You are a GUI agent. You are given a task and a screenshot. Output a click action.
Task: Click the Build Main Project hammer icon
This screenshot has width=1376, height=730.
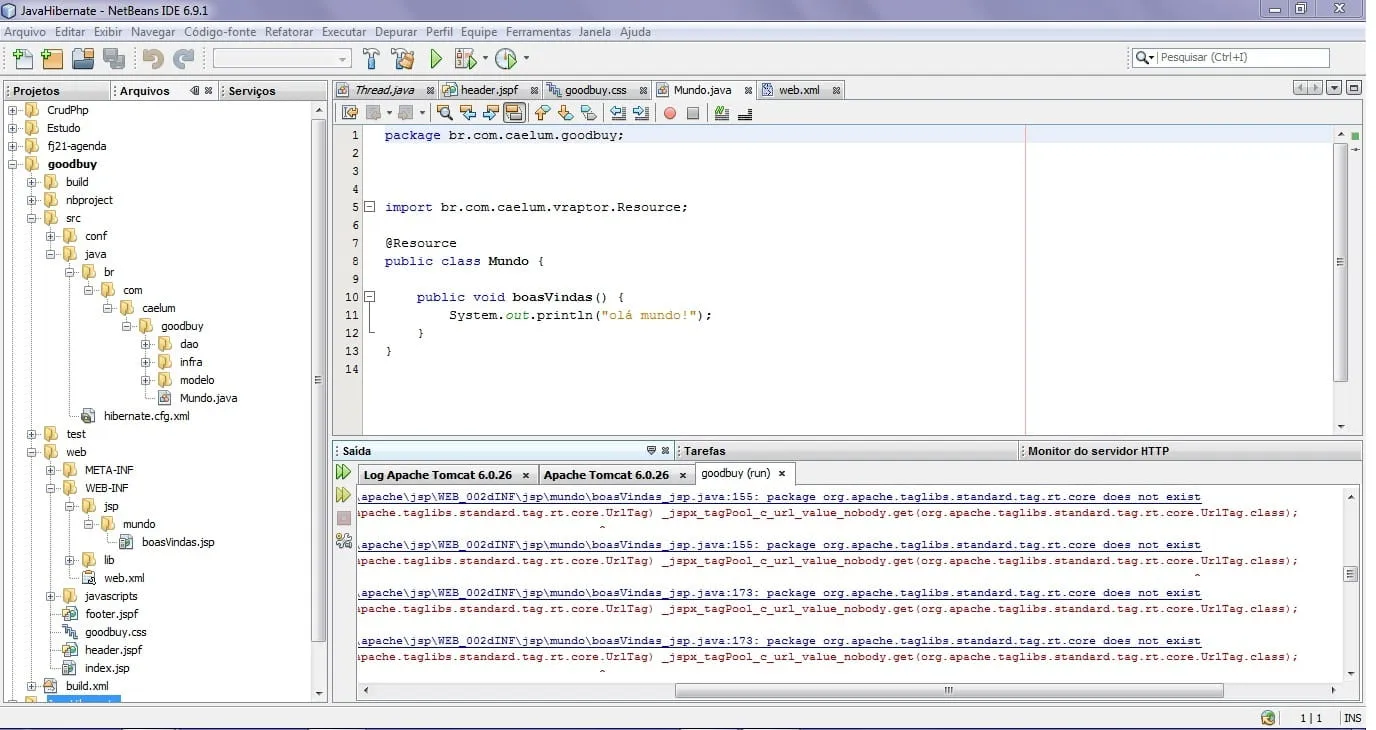point(371,59)
